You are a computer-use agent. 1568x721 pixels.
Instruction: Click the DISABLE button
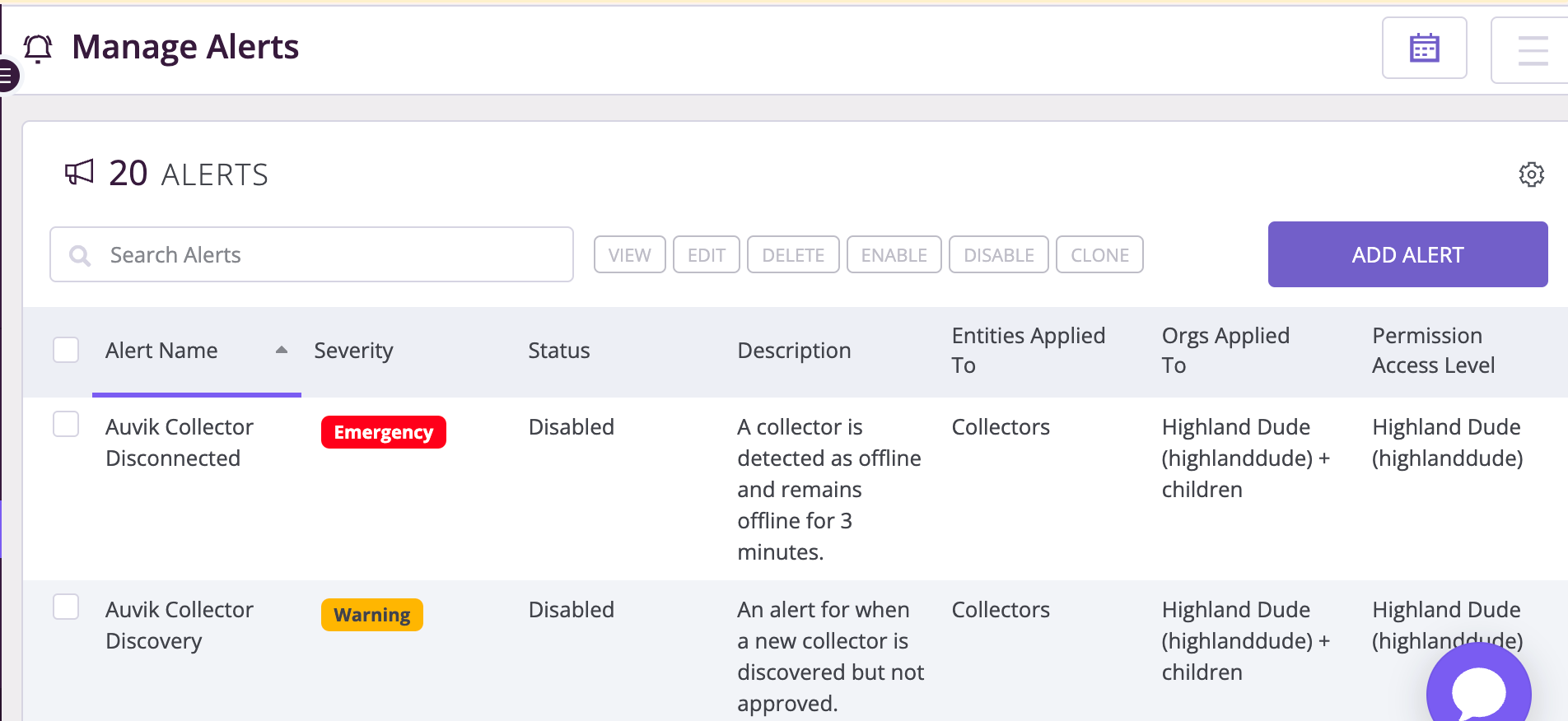pos(998,255)
